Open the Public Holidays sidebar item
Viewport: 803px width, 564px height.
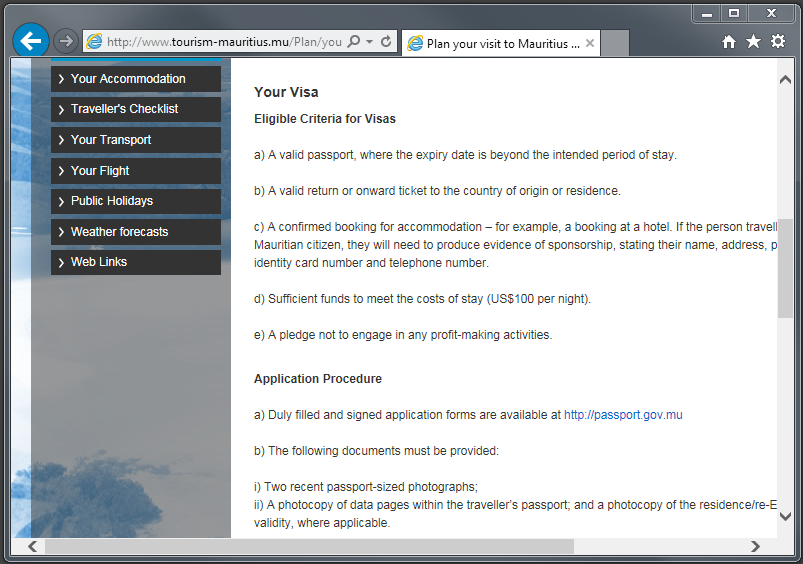click(x=136, y=201)
